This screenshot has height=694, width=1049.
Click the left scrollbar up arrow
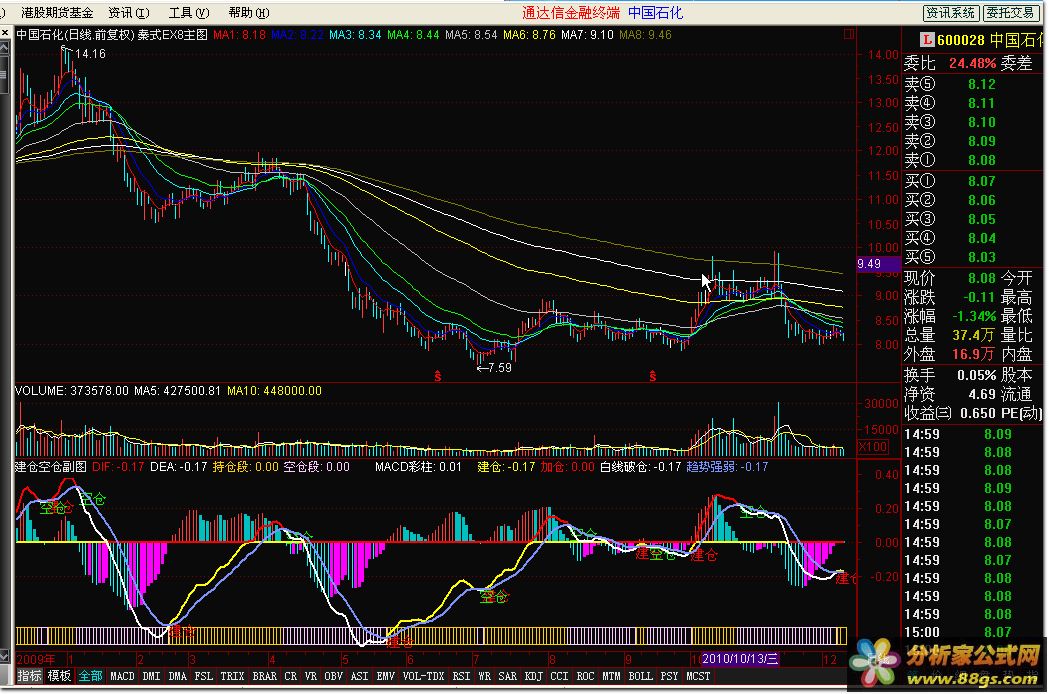(x=5, y=48)
